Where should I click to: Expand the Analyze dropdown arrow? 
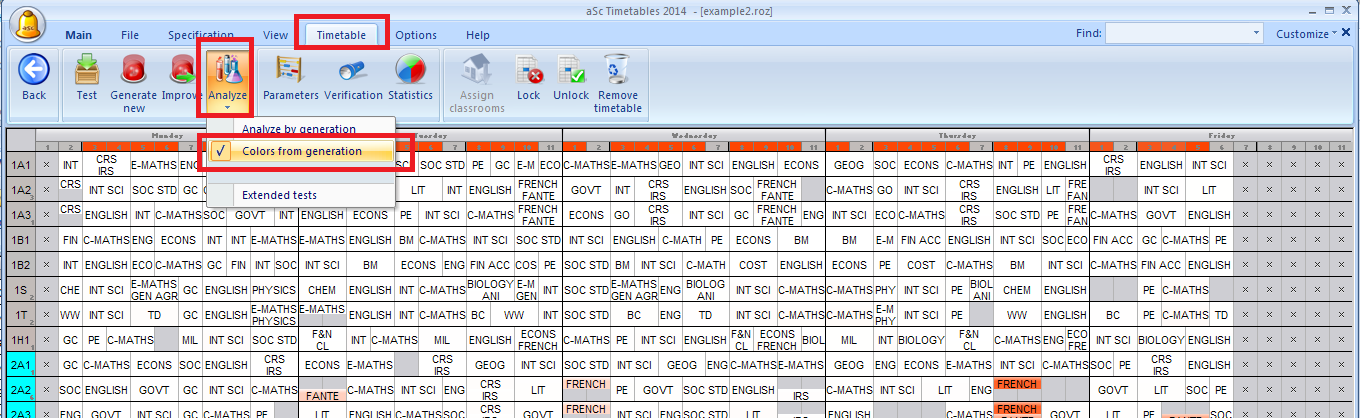click(x=227, y=107)
